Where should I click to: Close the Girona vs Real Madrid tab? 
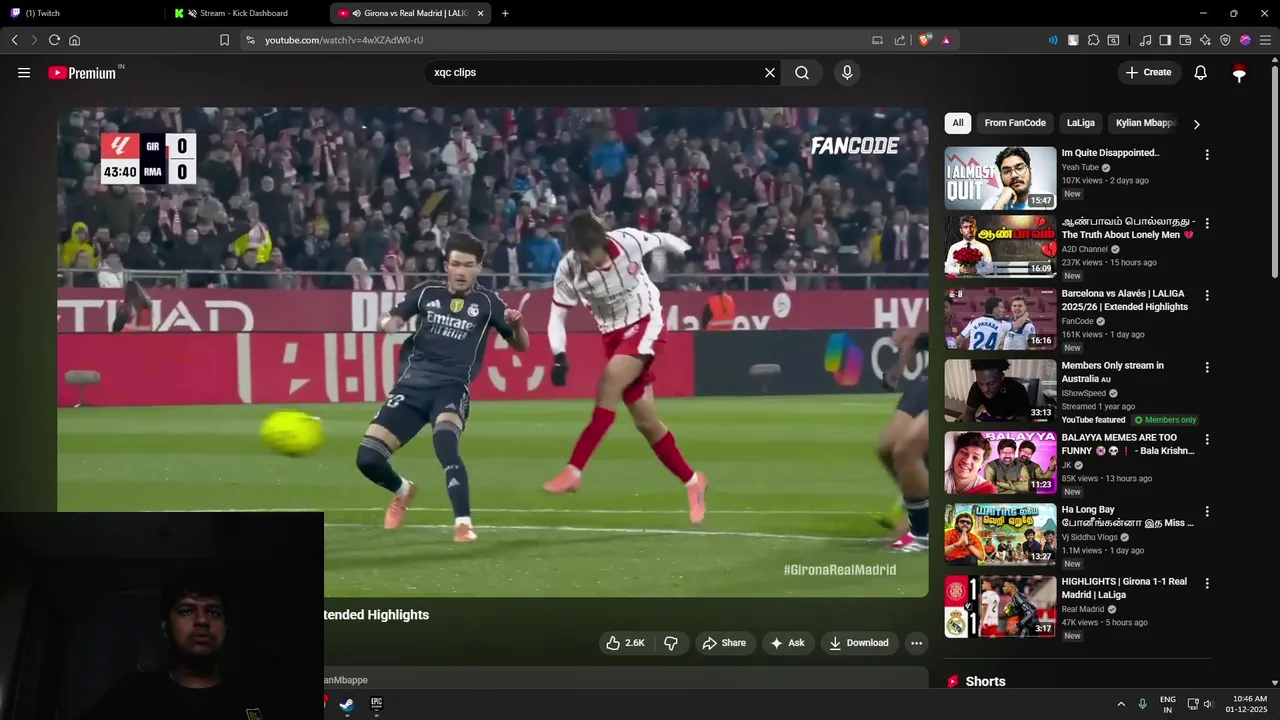click(x=481, y=13)
